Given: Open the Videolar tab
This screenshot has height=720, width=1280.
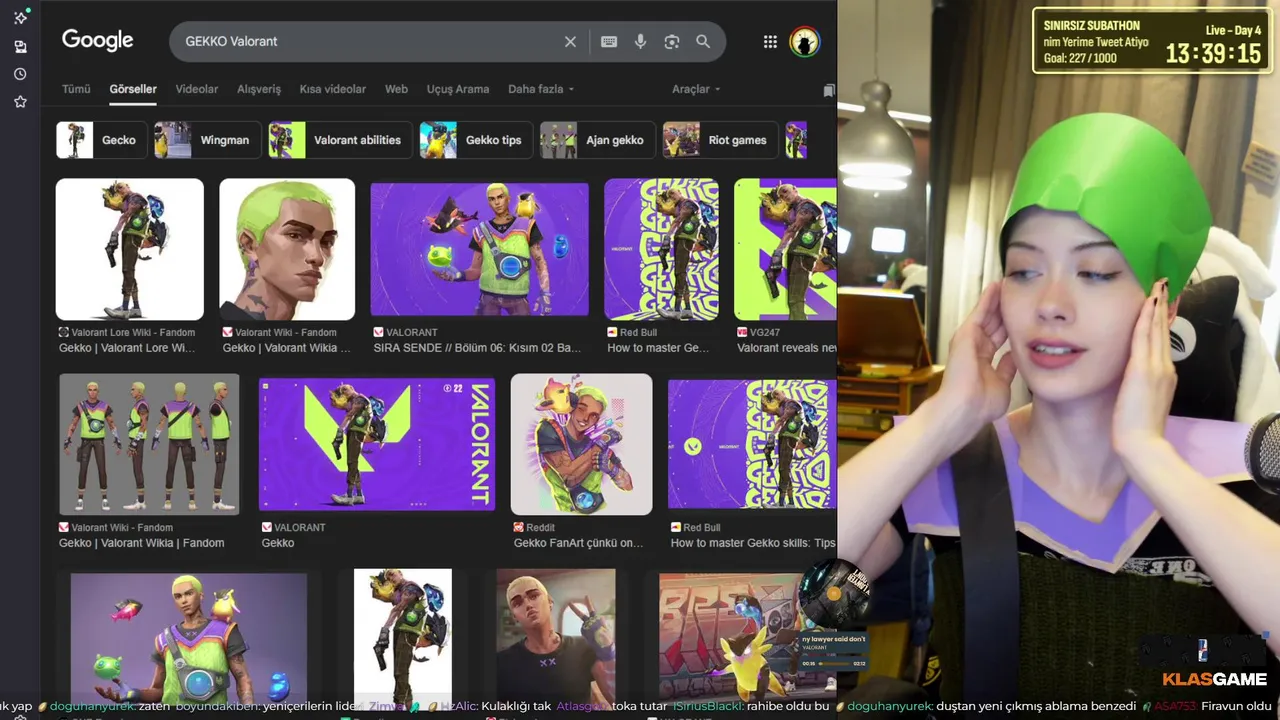Looking at the screenshot, I should point(197,89).
